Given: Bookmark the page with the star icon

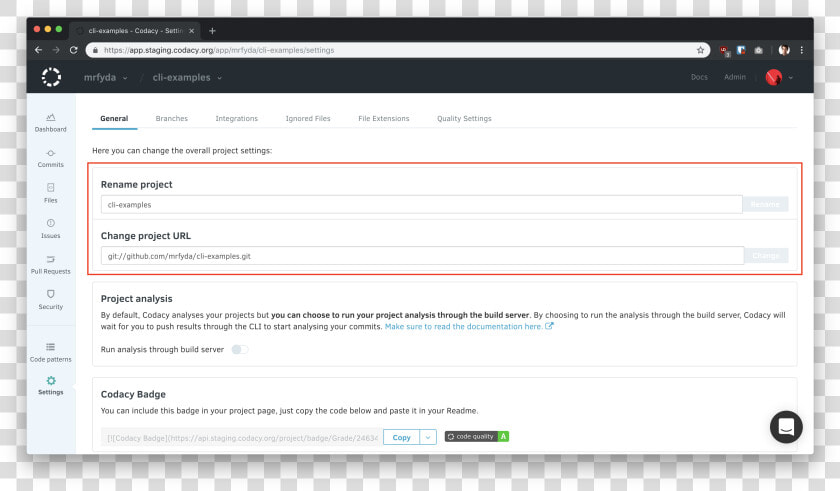Looking at the screenshot, I should (x=700, y=50).
